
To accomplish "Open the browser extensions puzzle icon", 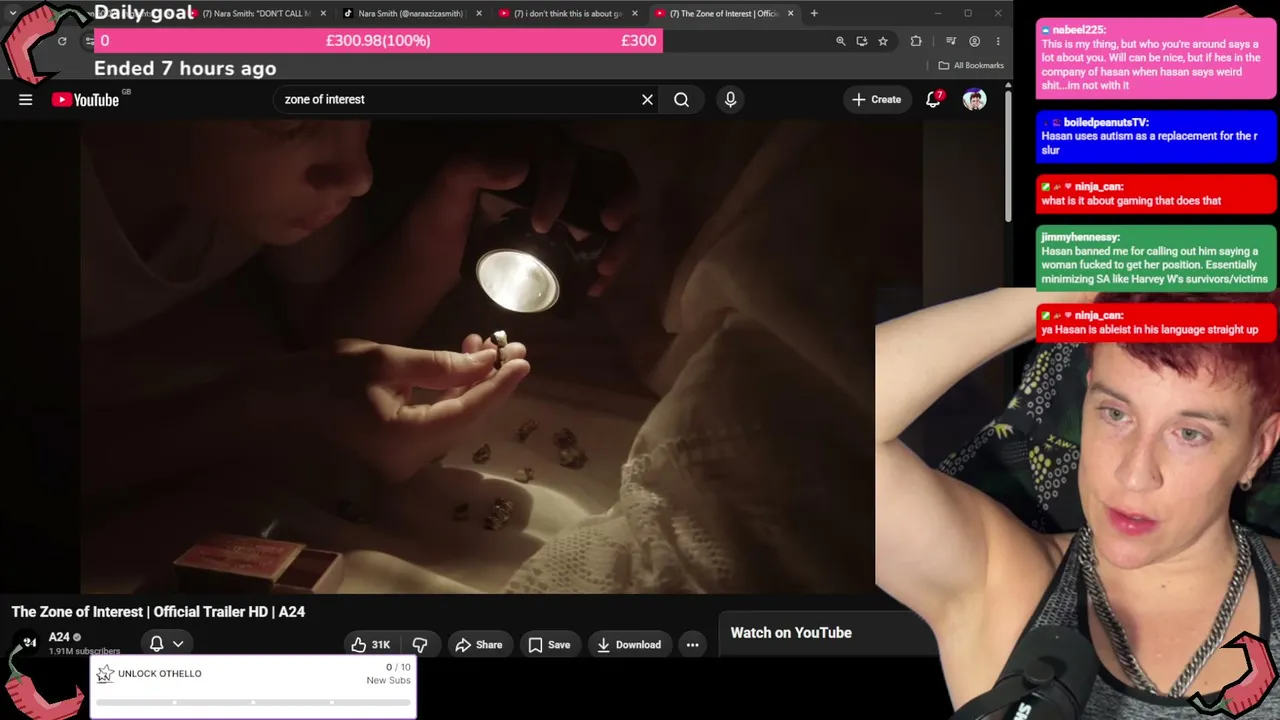I will pyautogui.click(x=916, y=41).
